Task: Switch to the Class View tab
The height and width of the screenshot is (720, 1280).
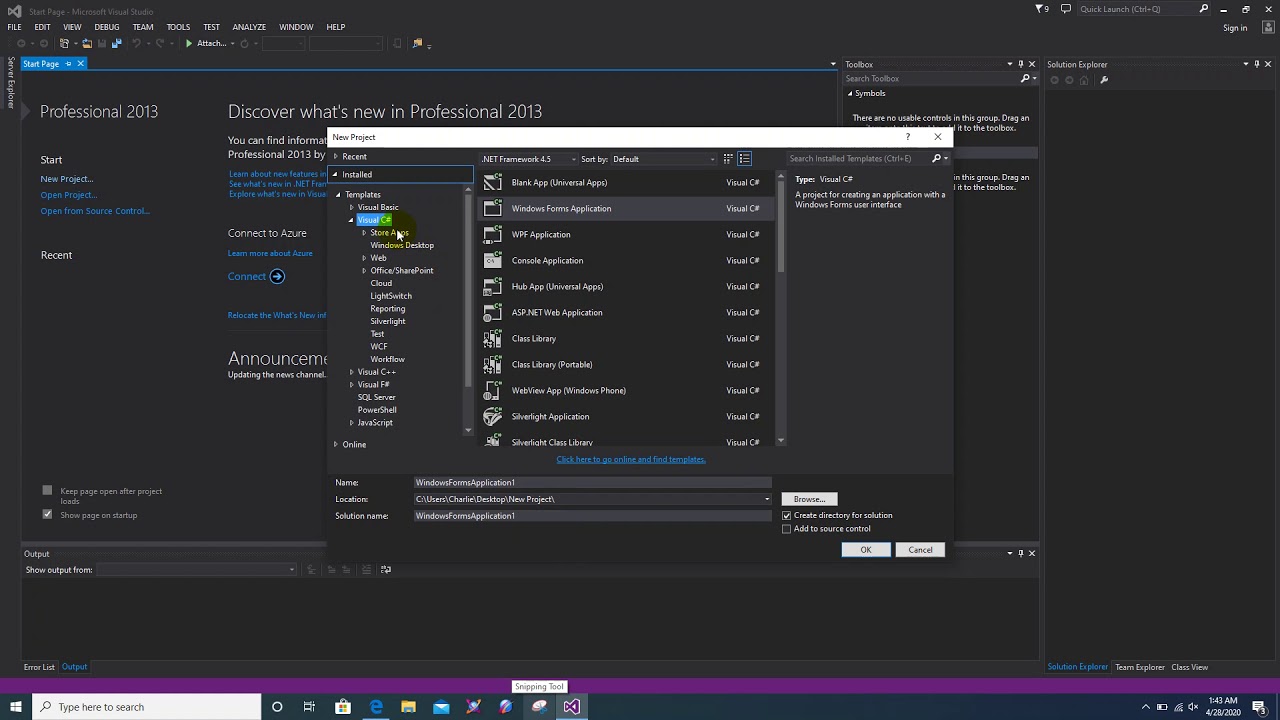Action: pyautogui.click(x=1190, y=667)
